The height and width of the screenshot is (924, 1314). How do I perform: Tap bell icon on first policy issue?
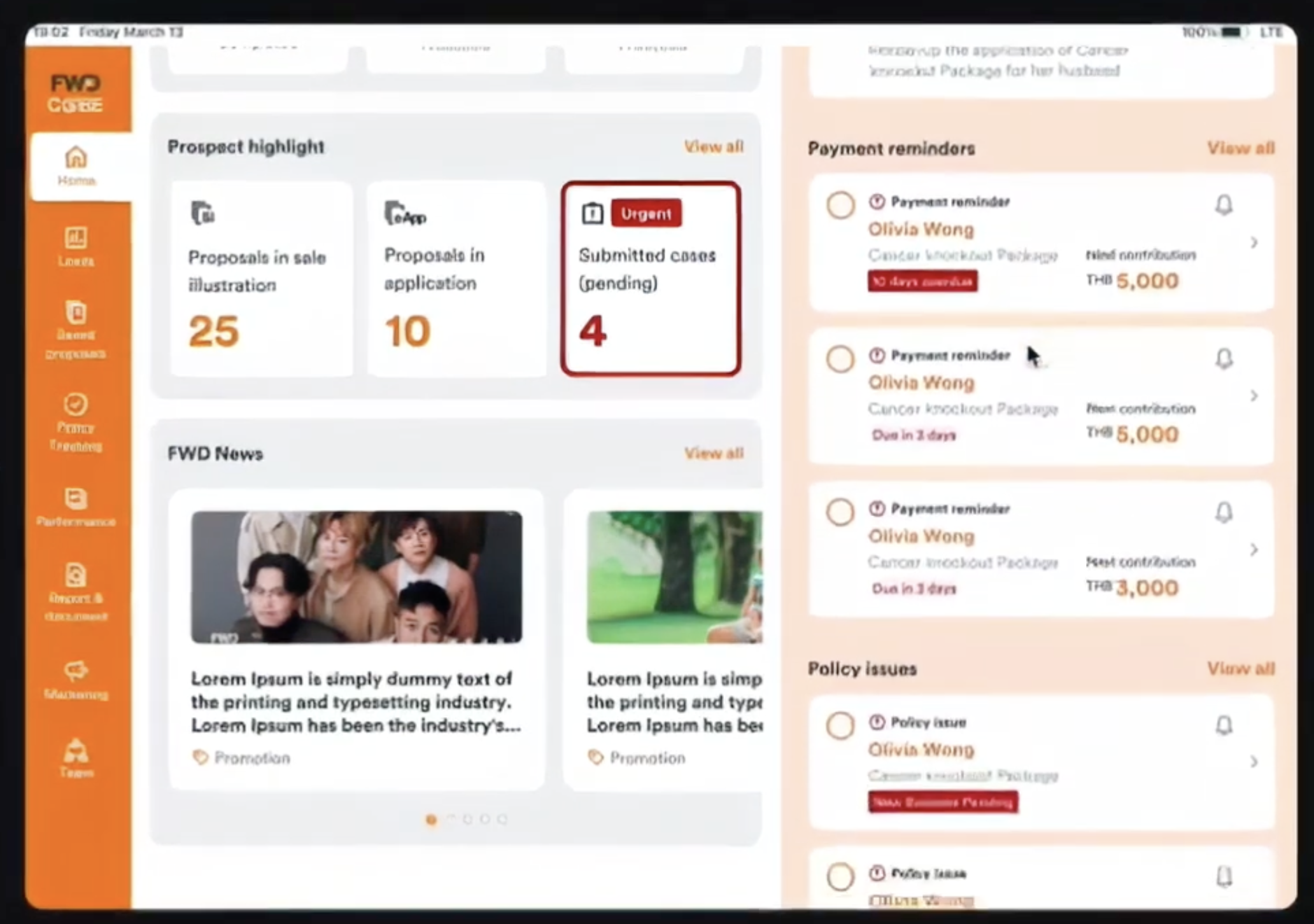tap(1224, 725)
